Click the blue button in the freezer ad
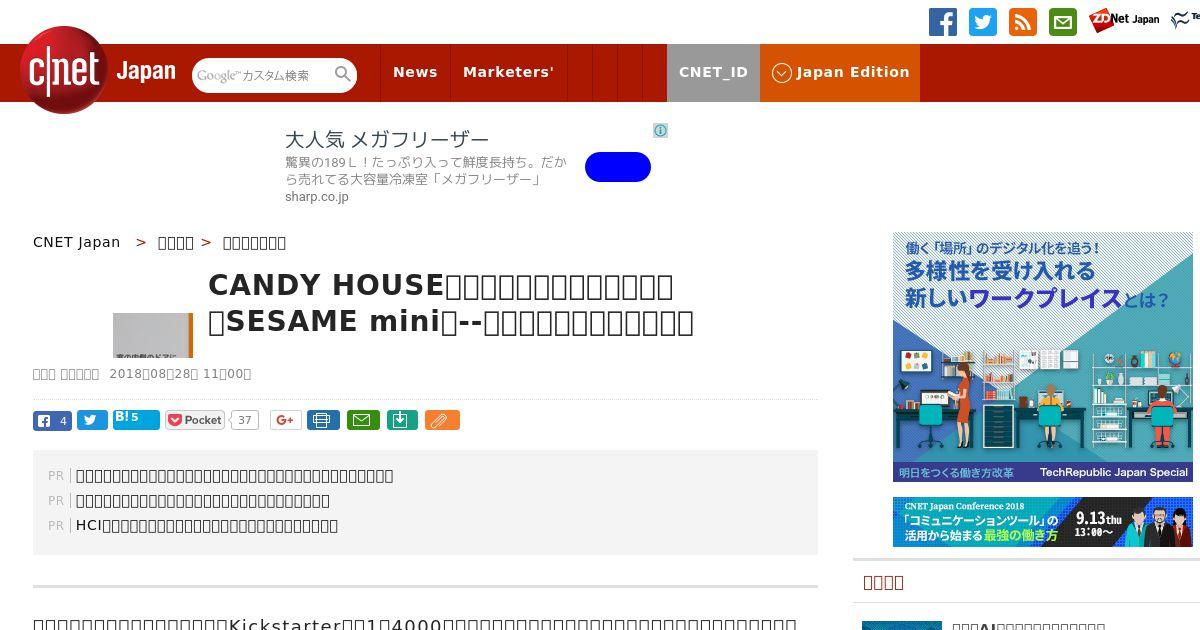This screenshot has width=1200, height=630. click(618, 167)
